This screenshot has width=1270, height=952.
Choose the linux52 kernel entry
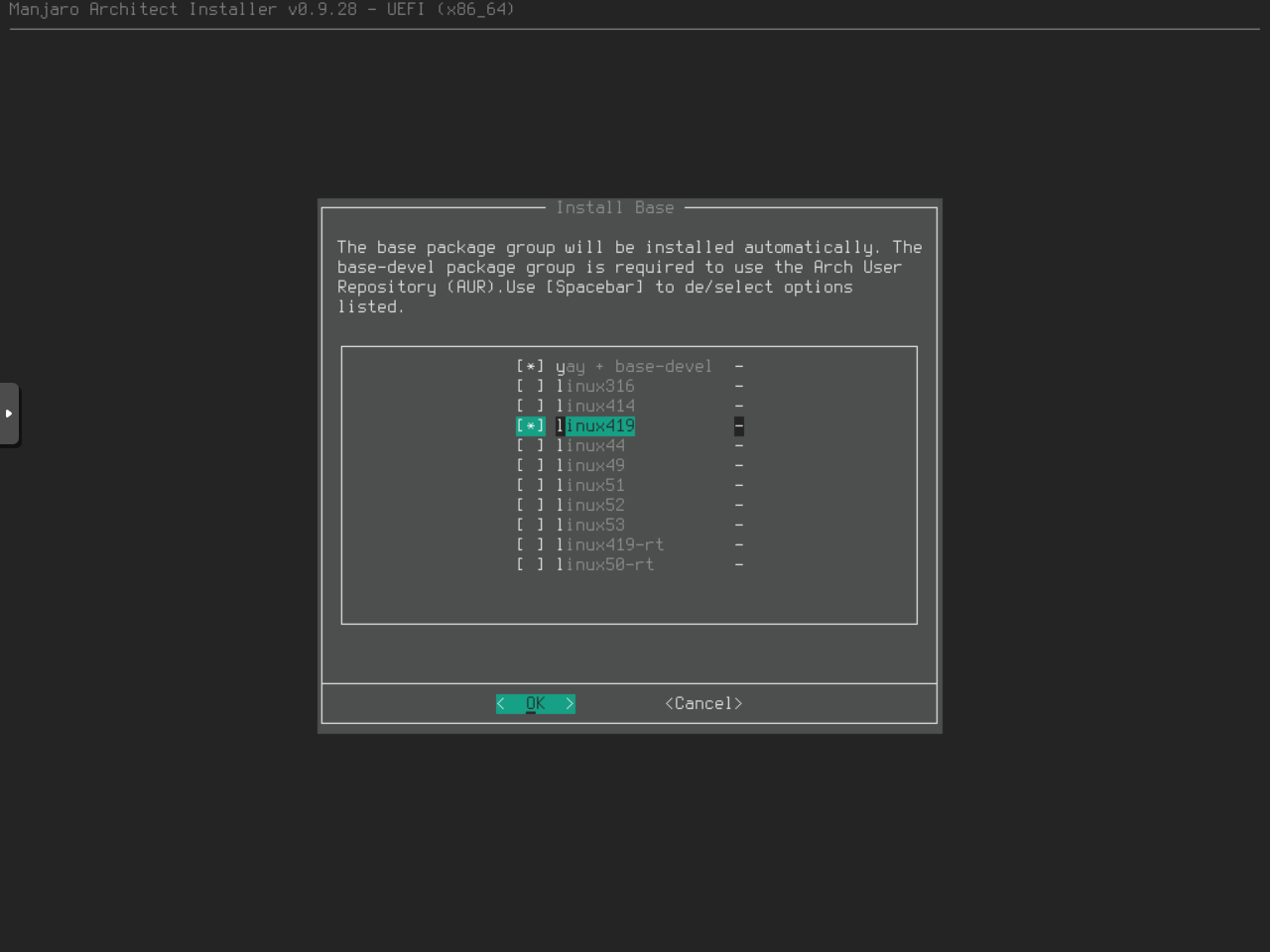pos(590,506)
